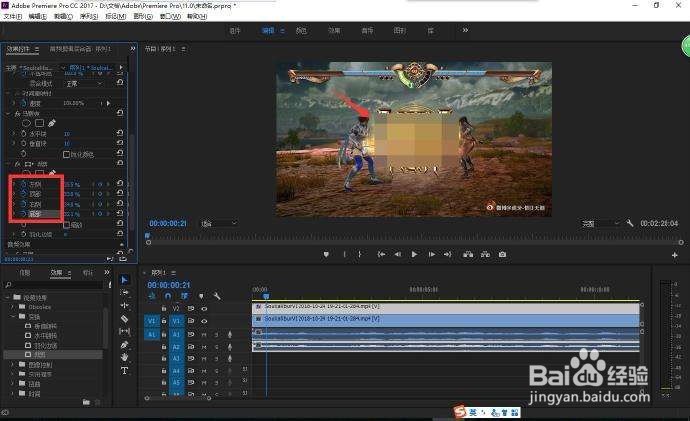Mute the A1 audio track
Screen dimensions: 690x421
click(204, 334)
